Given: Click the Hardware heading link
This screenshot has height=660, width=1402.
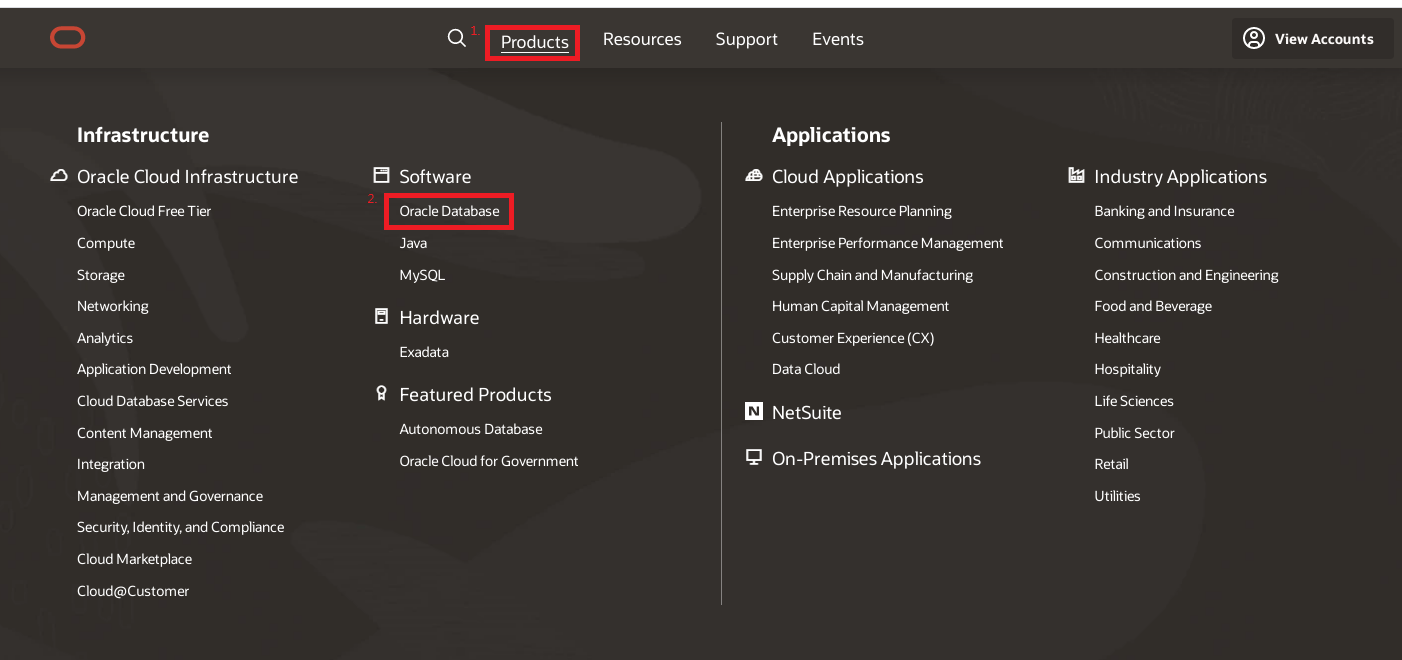Looking at the screenshot, I should pos(439,317).
